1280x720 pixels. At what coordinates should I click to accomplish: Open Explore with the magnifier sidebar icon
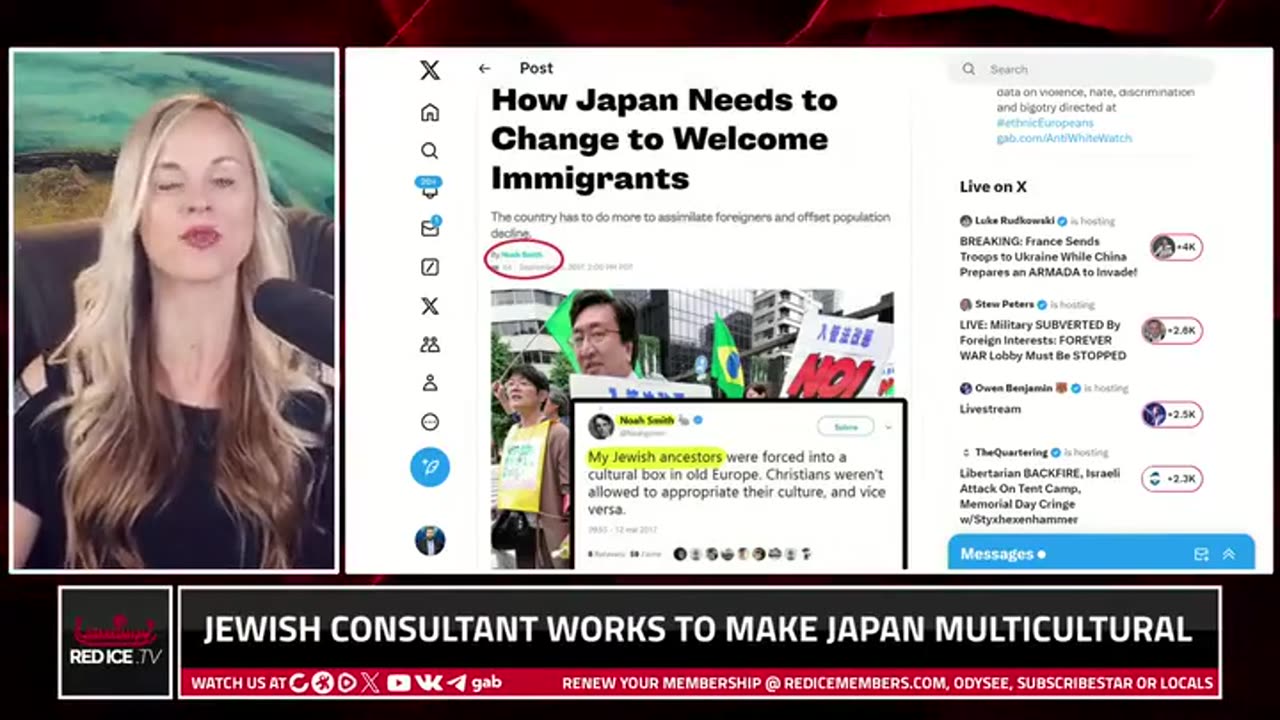tap(430, 151)
